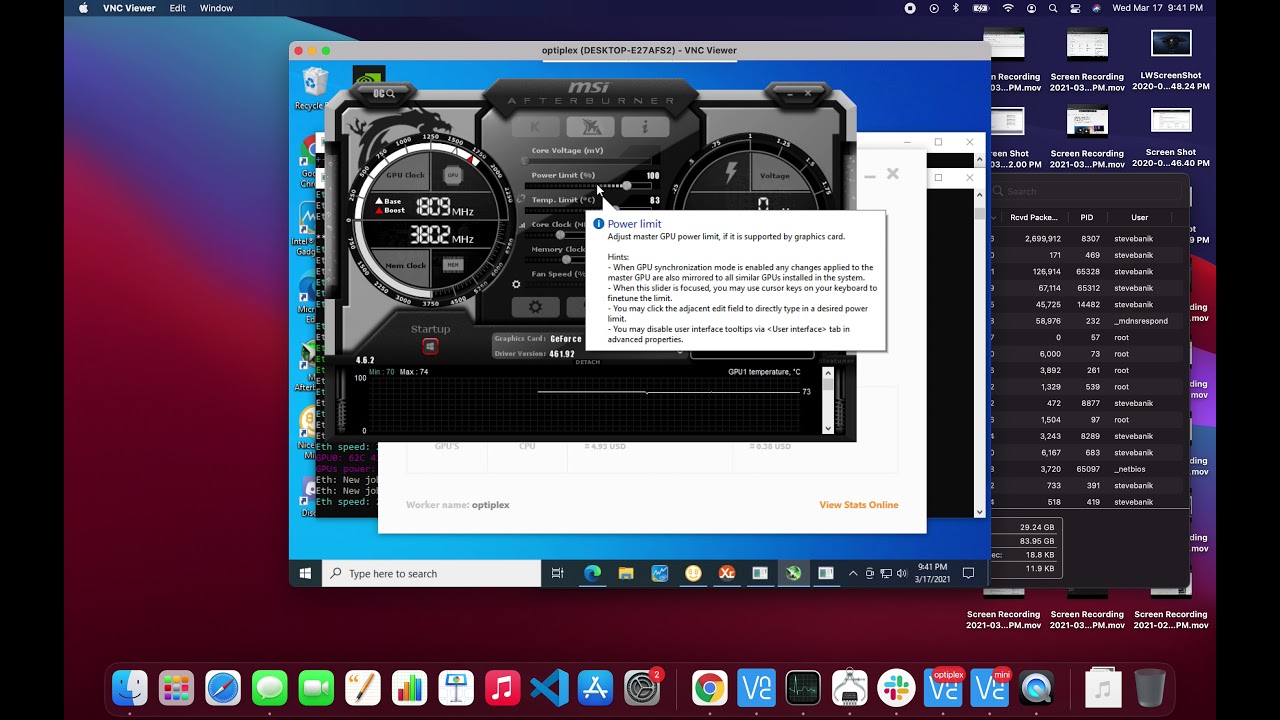The height and width of the screenshot is (720, 1280).
Task: Click the Activity Monitor search field
Action: (1086, 191)
